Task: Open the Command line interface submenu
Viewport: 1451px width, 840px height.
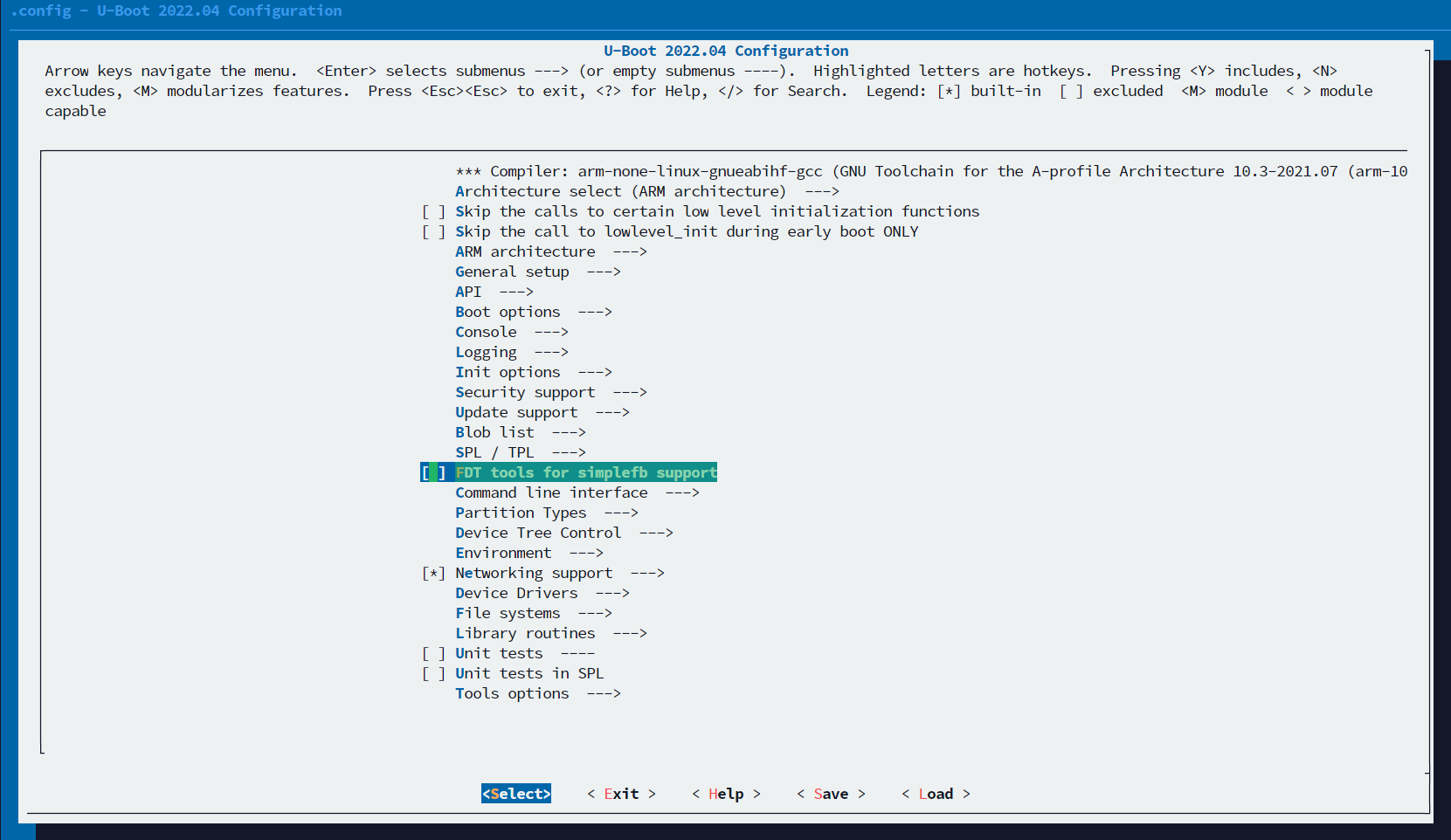Action: pos(577,492)
